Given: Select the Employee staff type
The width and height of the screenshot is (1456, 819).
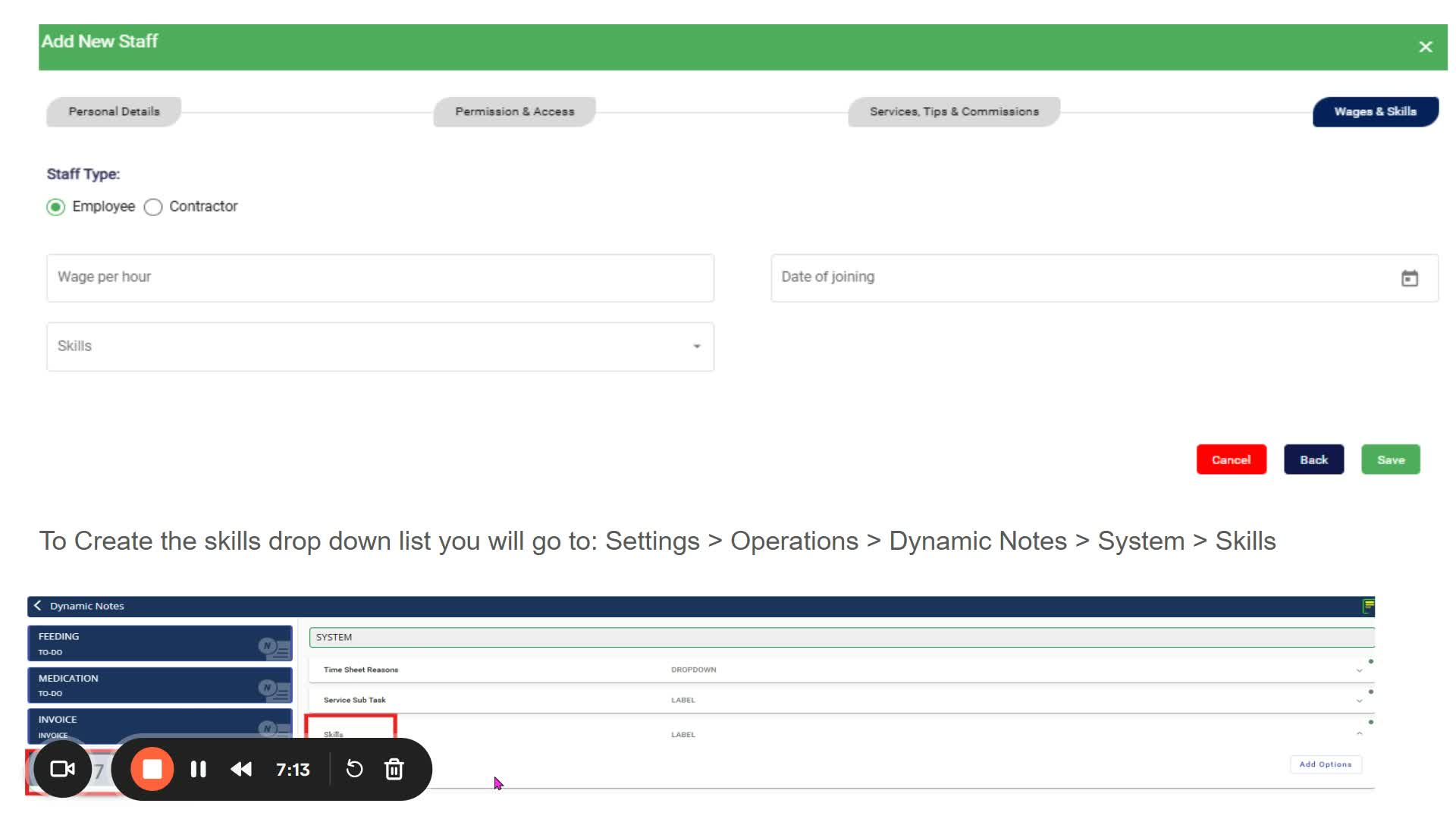Looking at the screenshot, I should [56, 207].
